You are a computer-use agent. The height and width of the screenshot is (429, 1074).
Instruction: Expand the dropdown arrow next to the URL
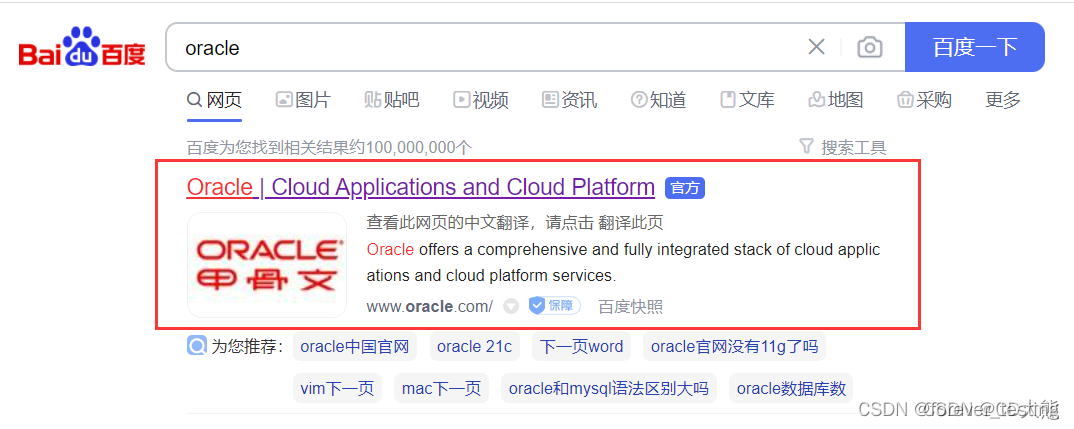[511, 306]
